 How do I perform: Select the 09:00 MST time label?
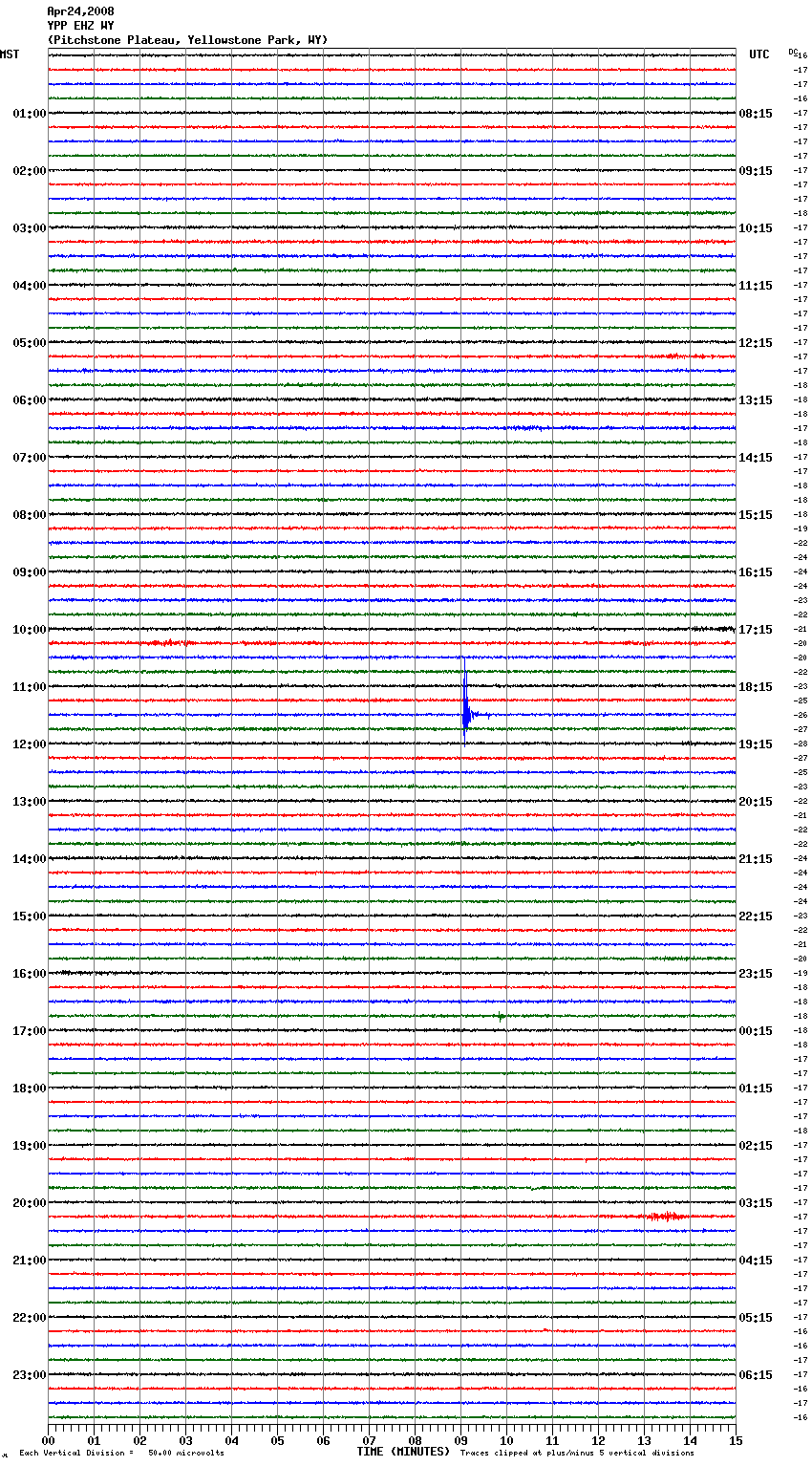coord(30,572)
